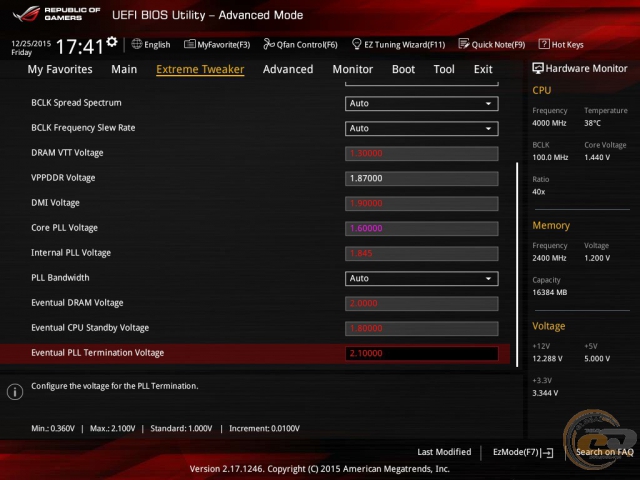Click the PLL Bandwidth label
Viewport: 640px width, 480px height.
pyautogui.click(x=60, y=278)
